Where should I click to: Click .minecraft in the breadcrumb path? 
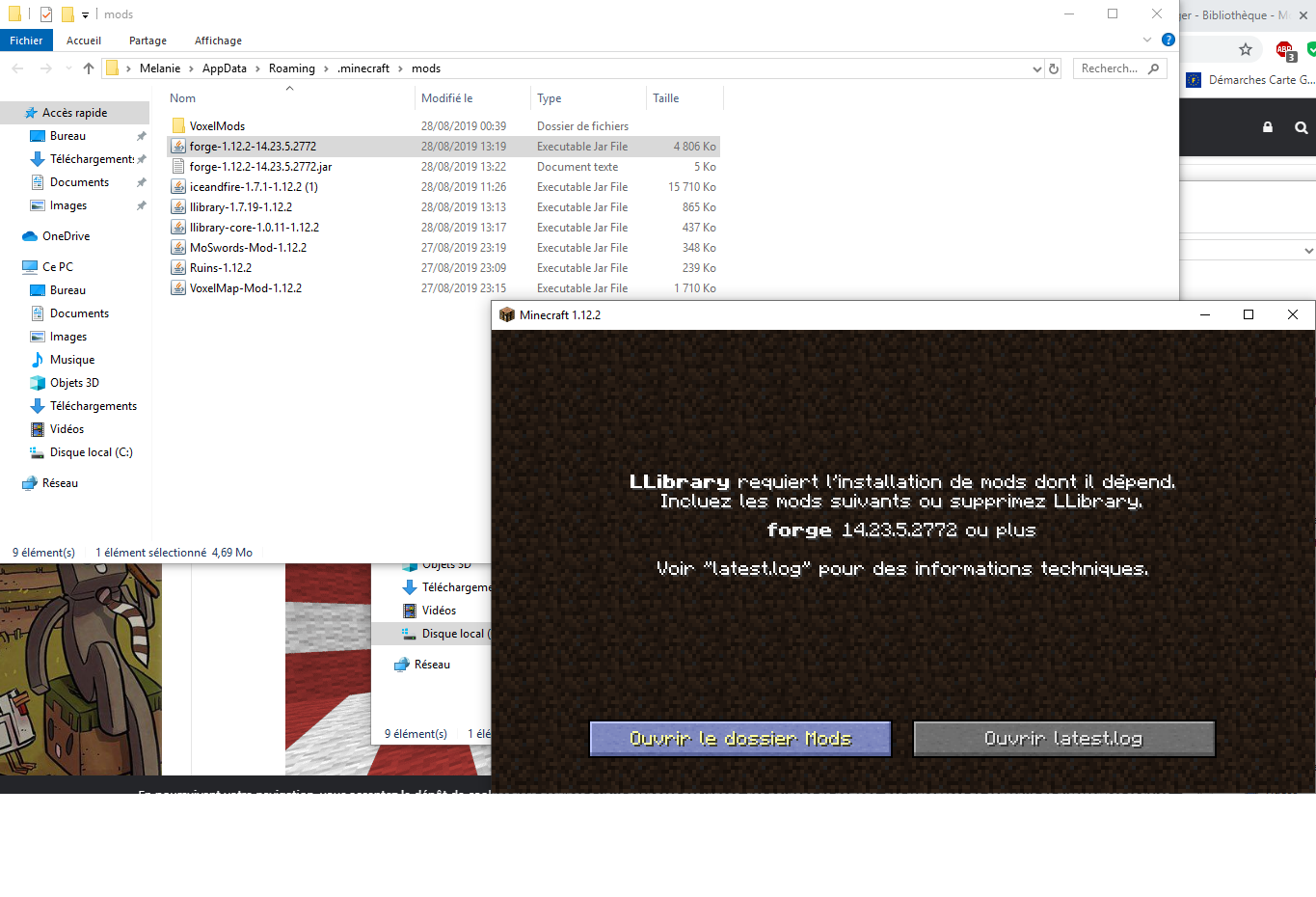point(363,68)
